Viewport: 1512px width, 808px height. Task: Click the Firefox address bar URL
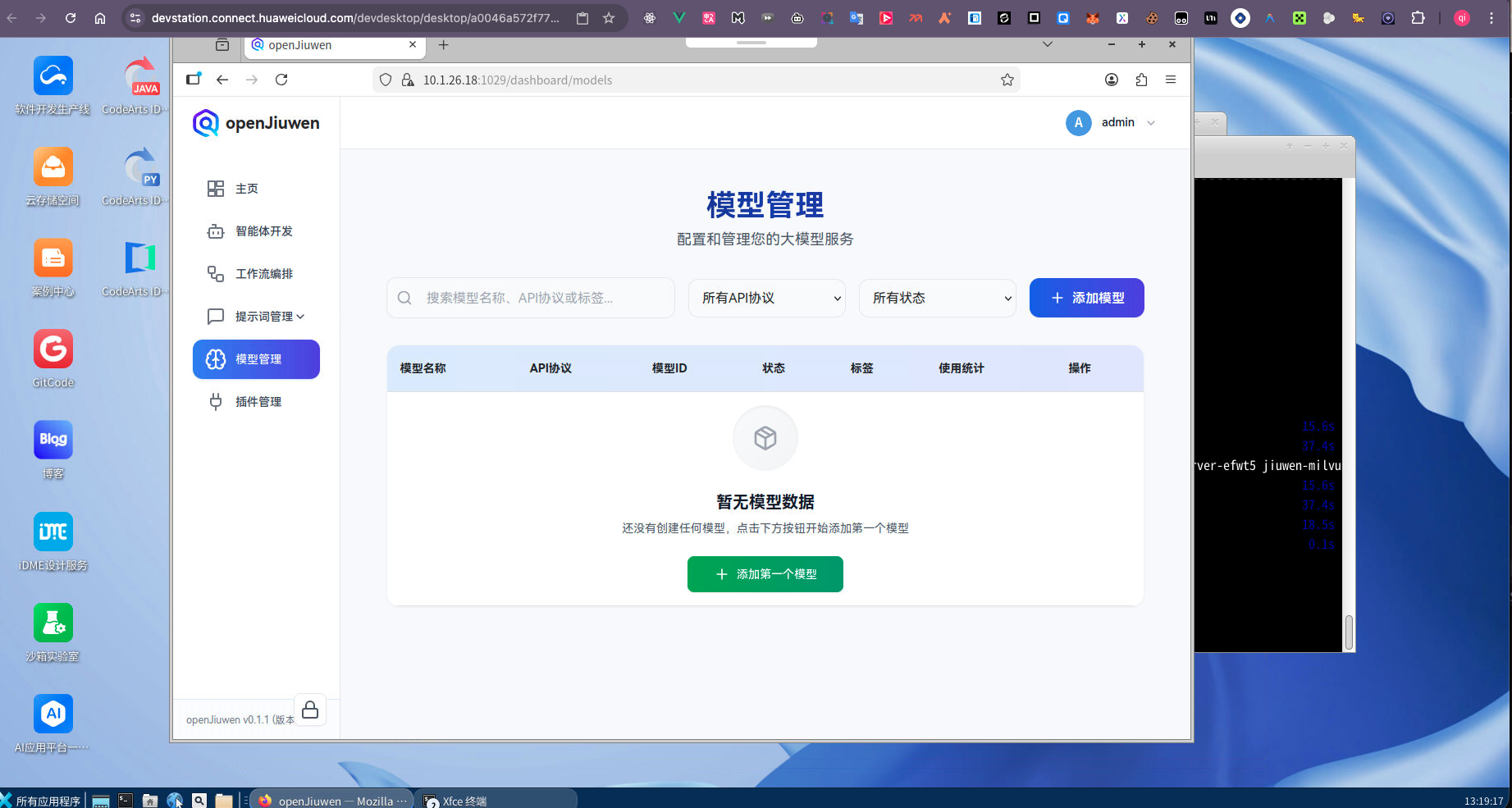518,80
